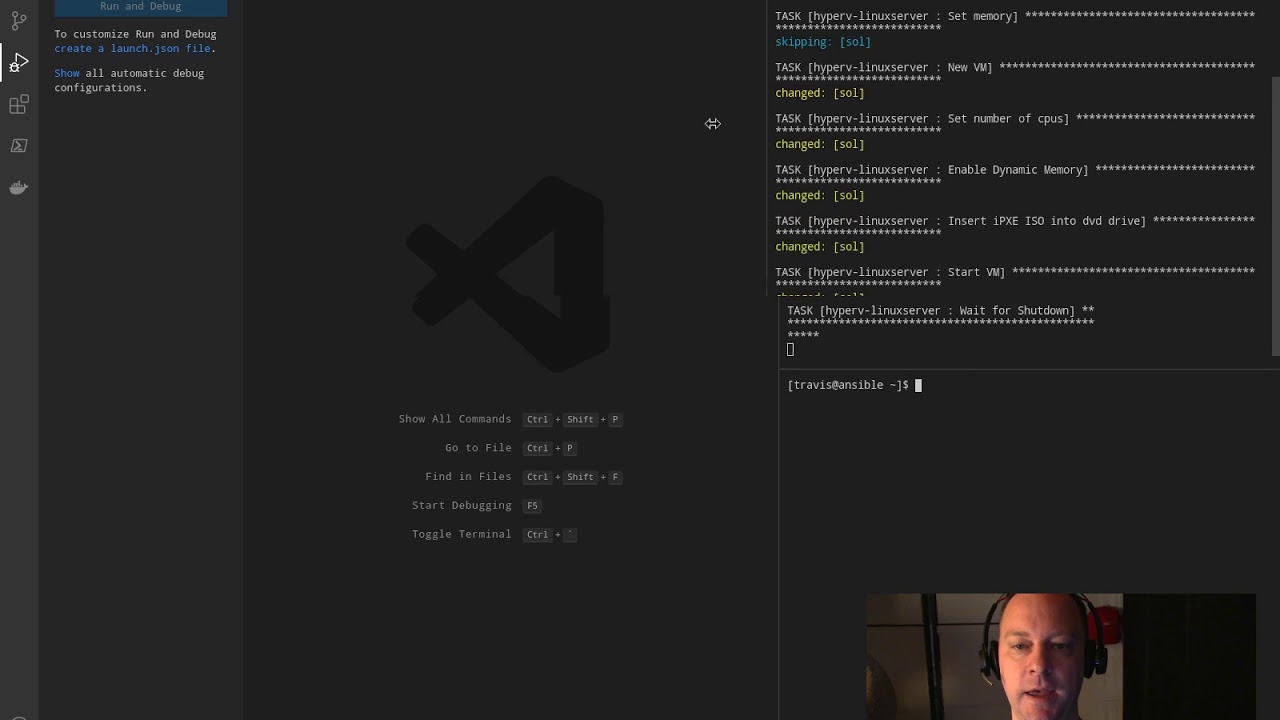
Task: Click the 'Enable Dynamic Memory' task line
Action: (x=1015, y=170)
